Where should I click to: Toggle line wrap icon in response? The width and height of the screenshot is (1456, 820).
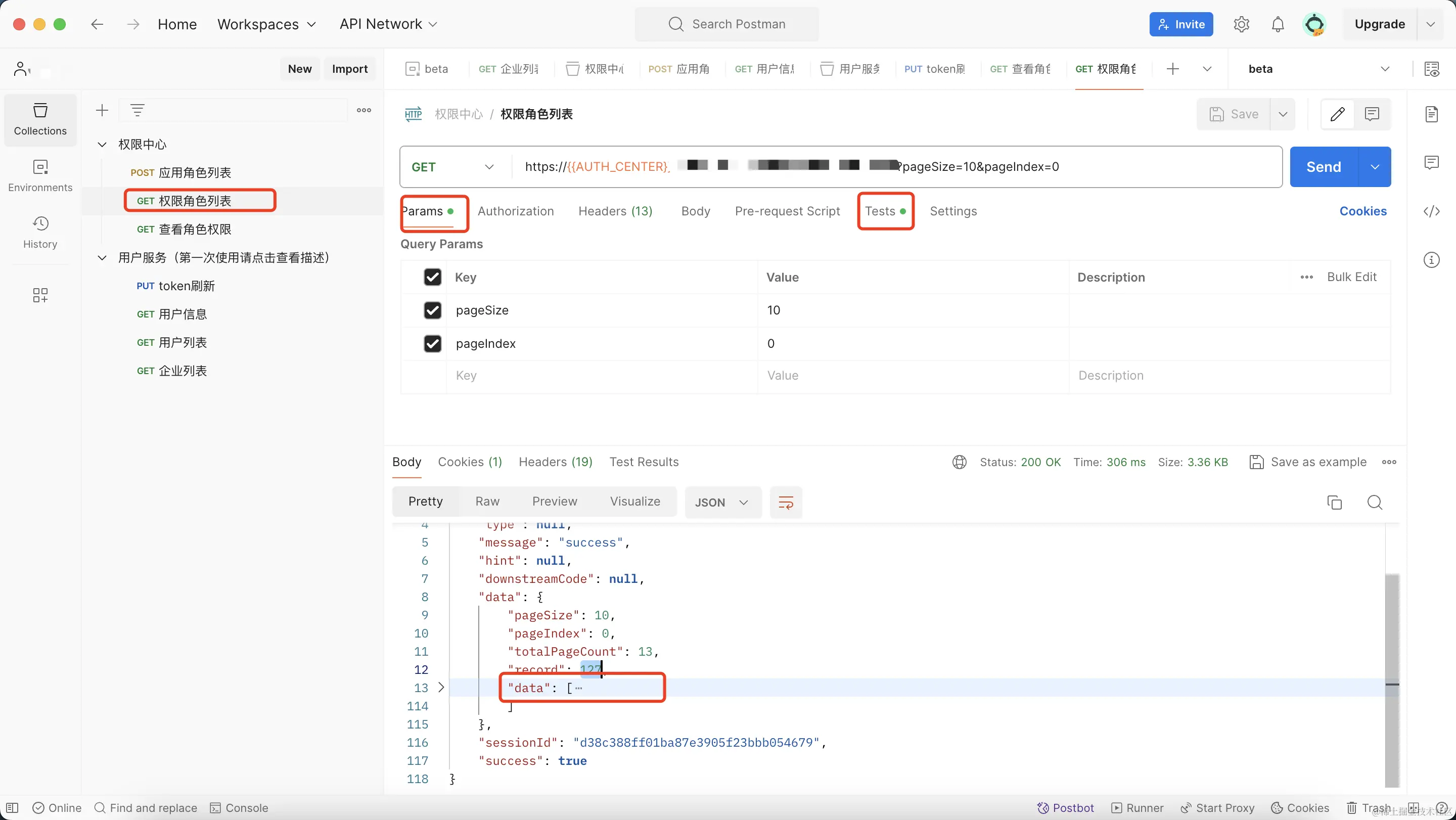point(786,502)
